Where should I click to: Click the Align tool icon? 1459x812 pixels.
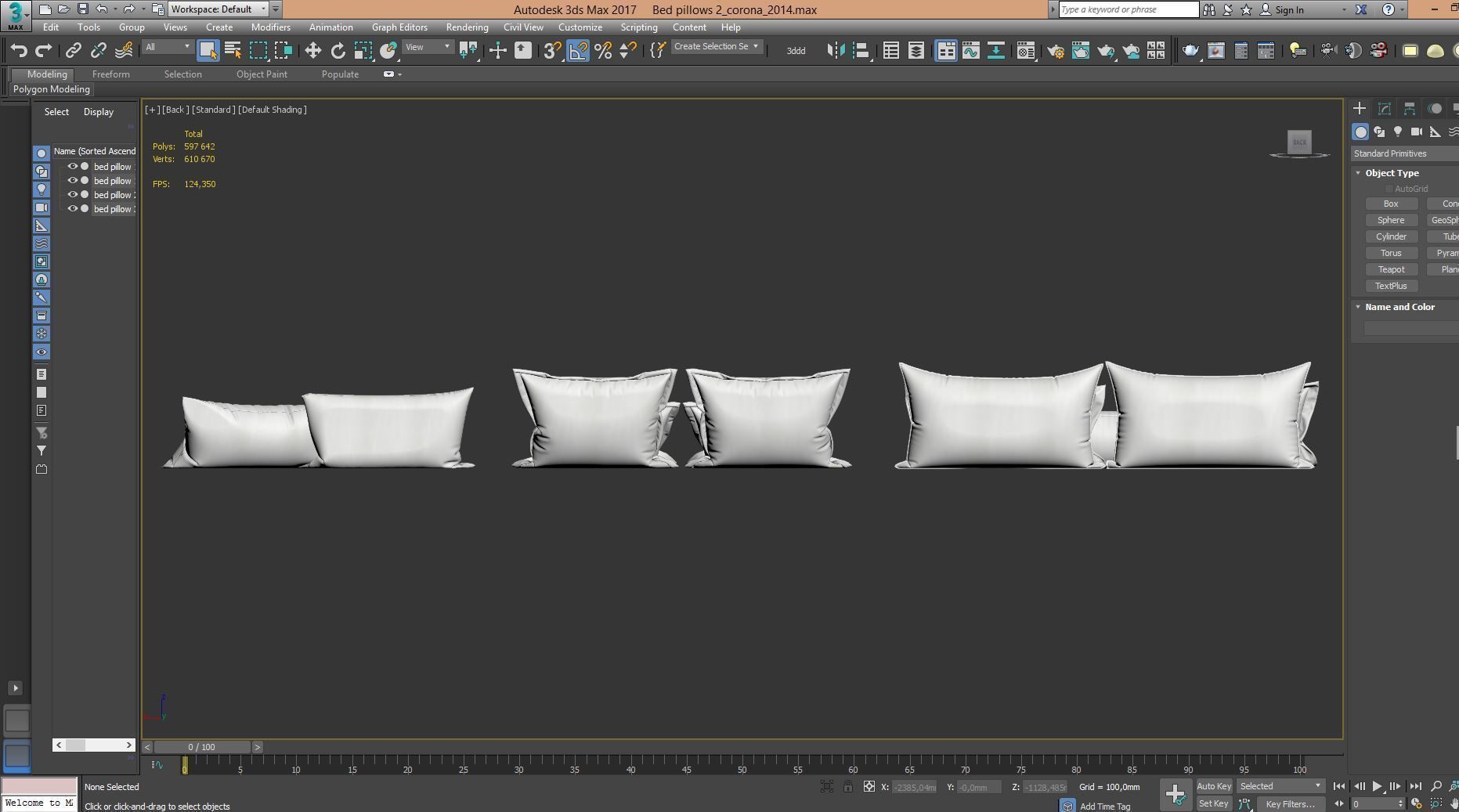click(x=861, y=51)
